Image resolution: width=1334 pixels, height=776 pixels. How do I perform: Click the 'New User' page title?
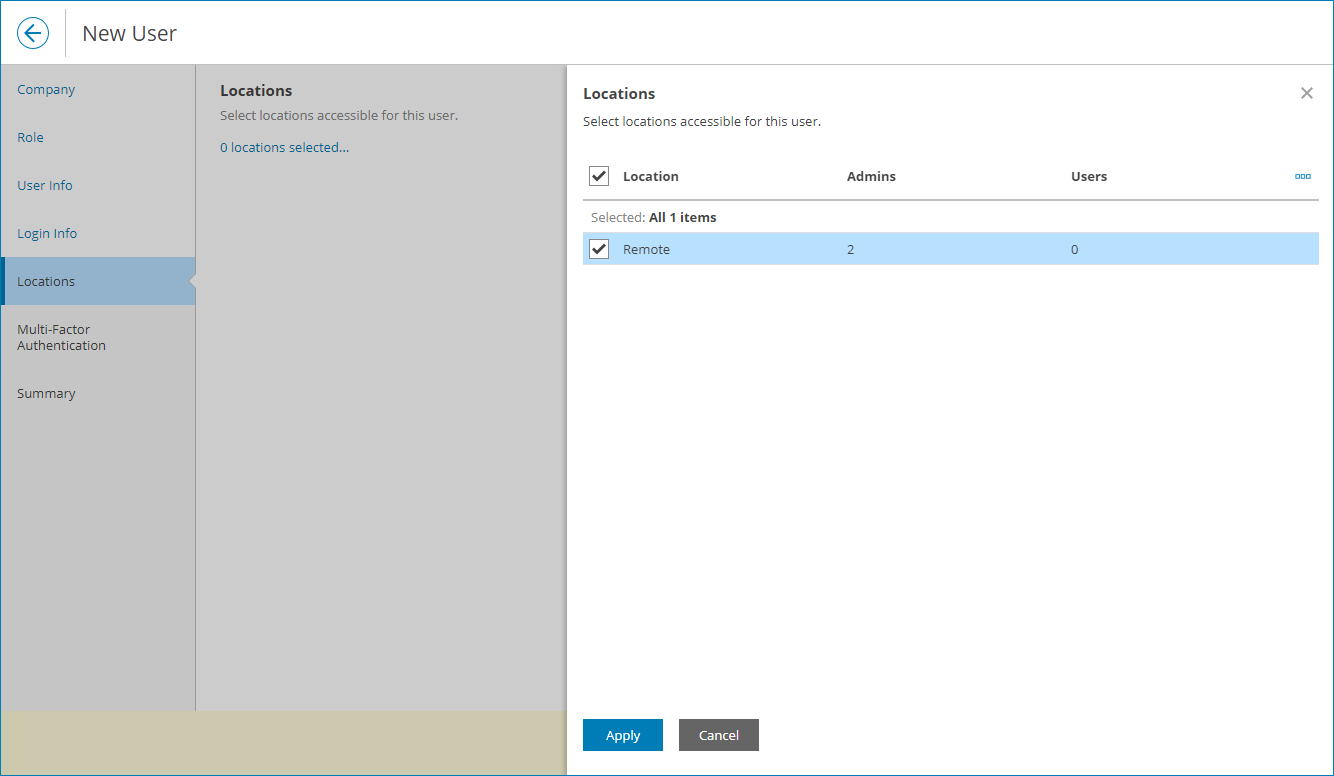tap(130, 33)
